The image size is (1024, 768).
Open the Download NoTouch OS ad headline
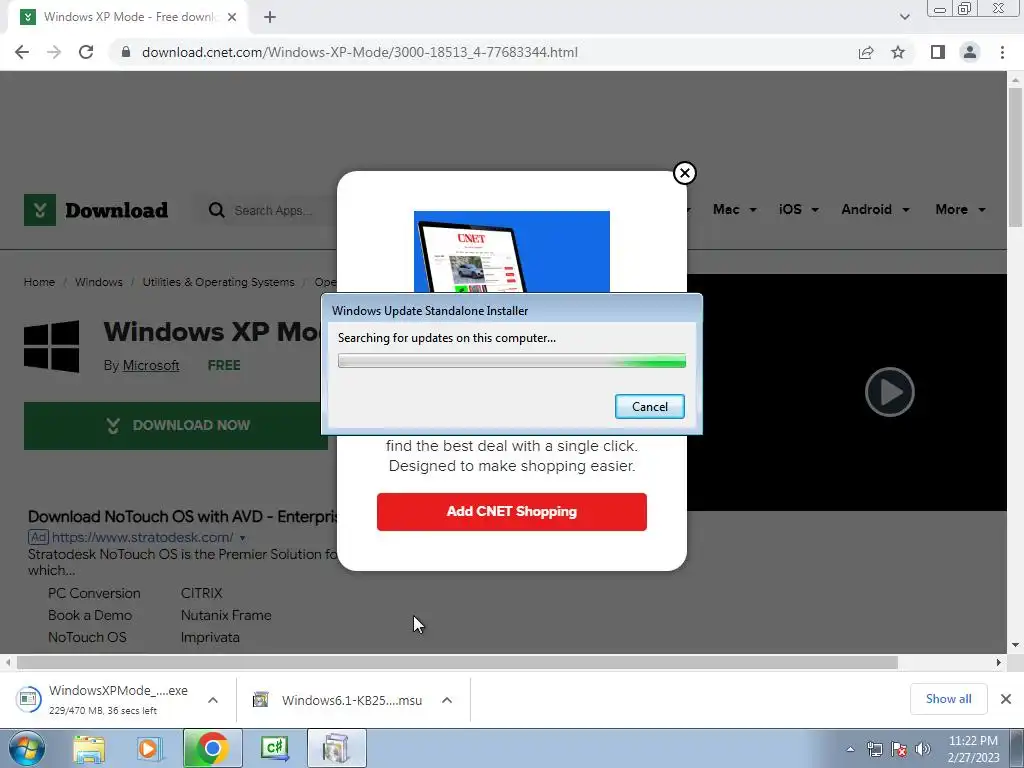point(183,517)
